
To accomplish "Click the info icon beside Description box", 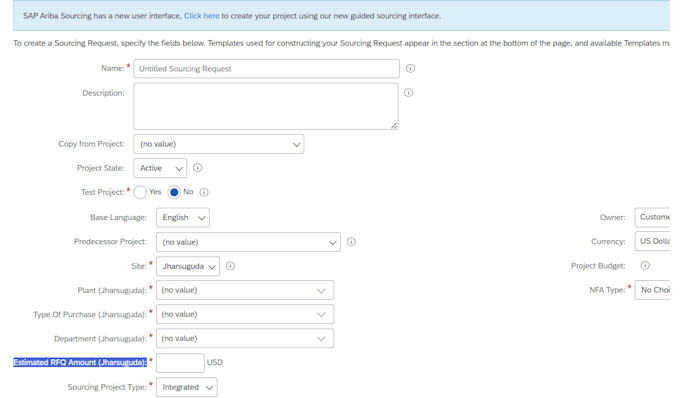I will click(x=409, y=93).
